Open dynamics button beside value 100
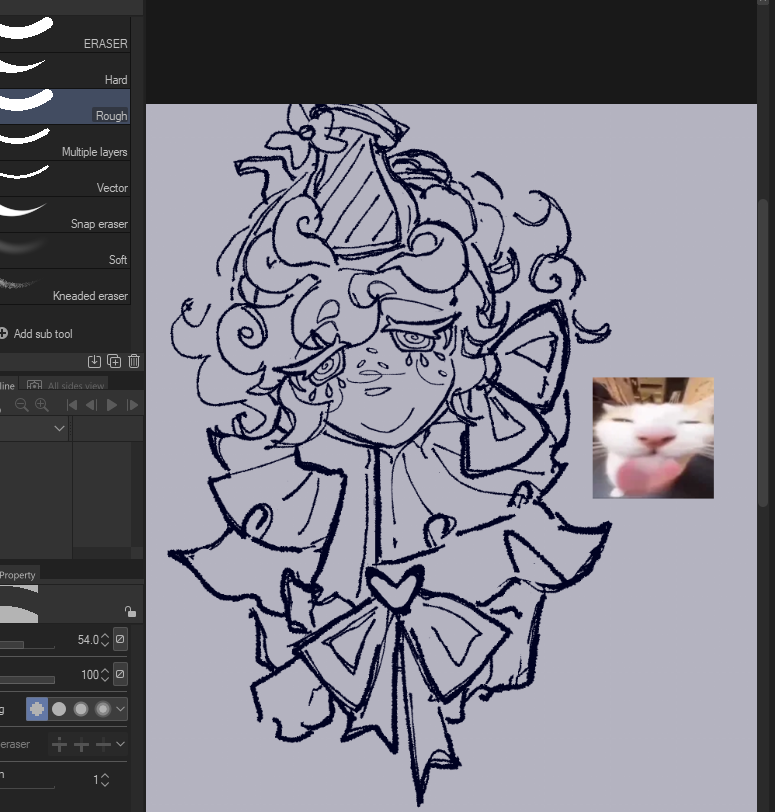The width and height of the screenshot is (775, 812). click(x=120, y=674)
